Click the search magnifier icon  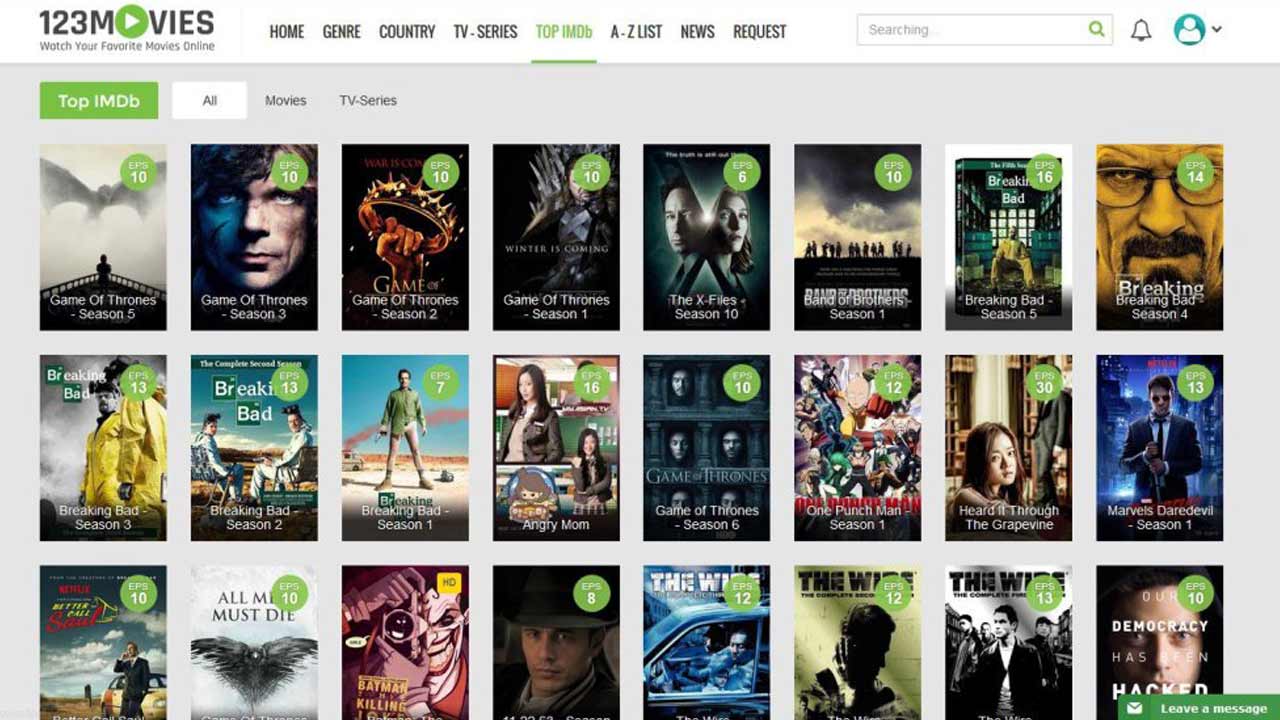[x=1097, y=29]
